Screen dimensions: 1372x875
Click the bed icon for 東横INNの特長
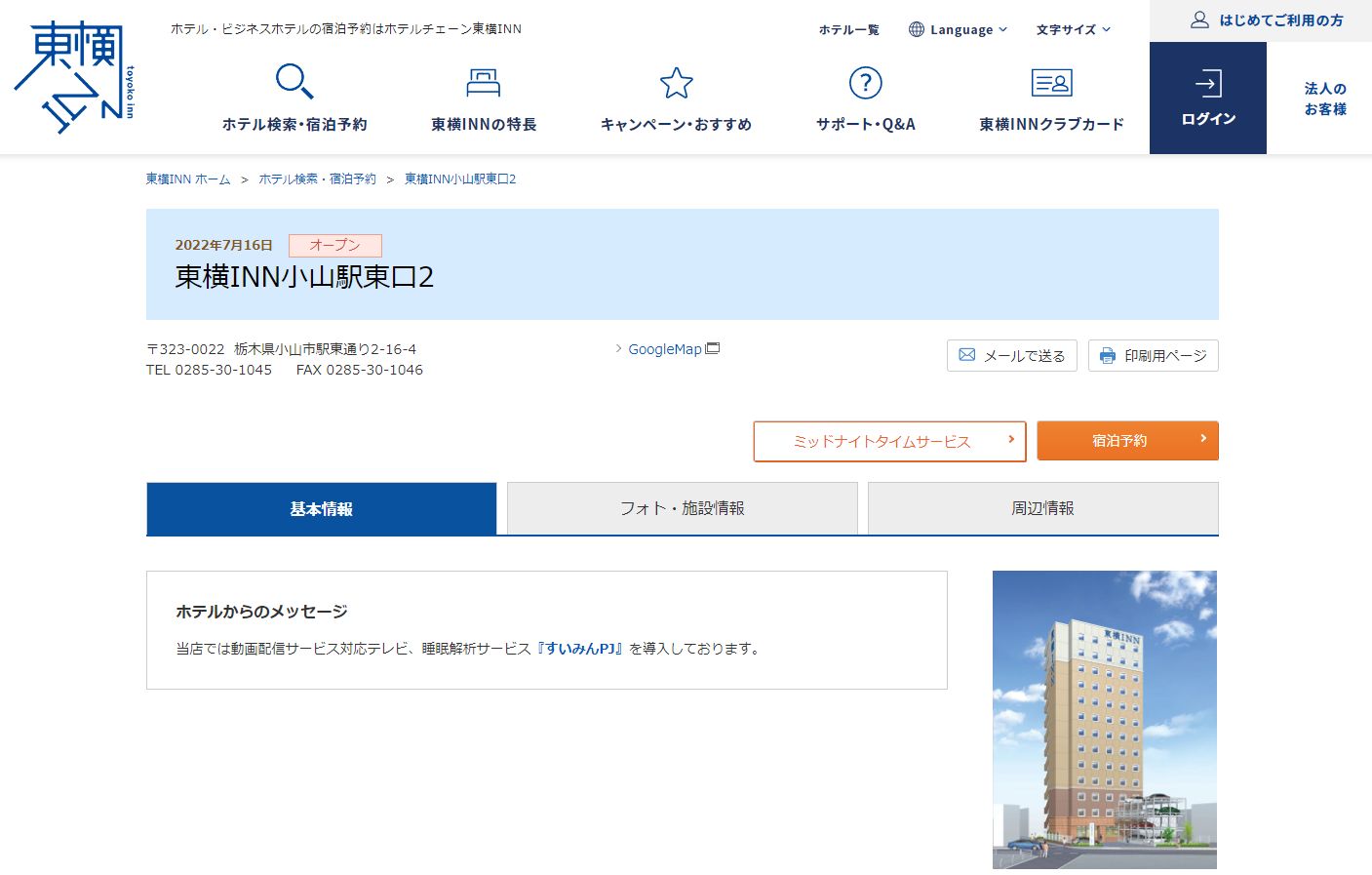coord(483,82)
